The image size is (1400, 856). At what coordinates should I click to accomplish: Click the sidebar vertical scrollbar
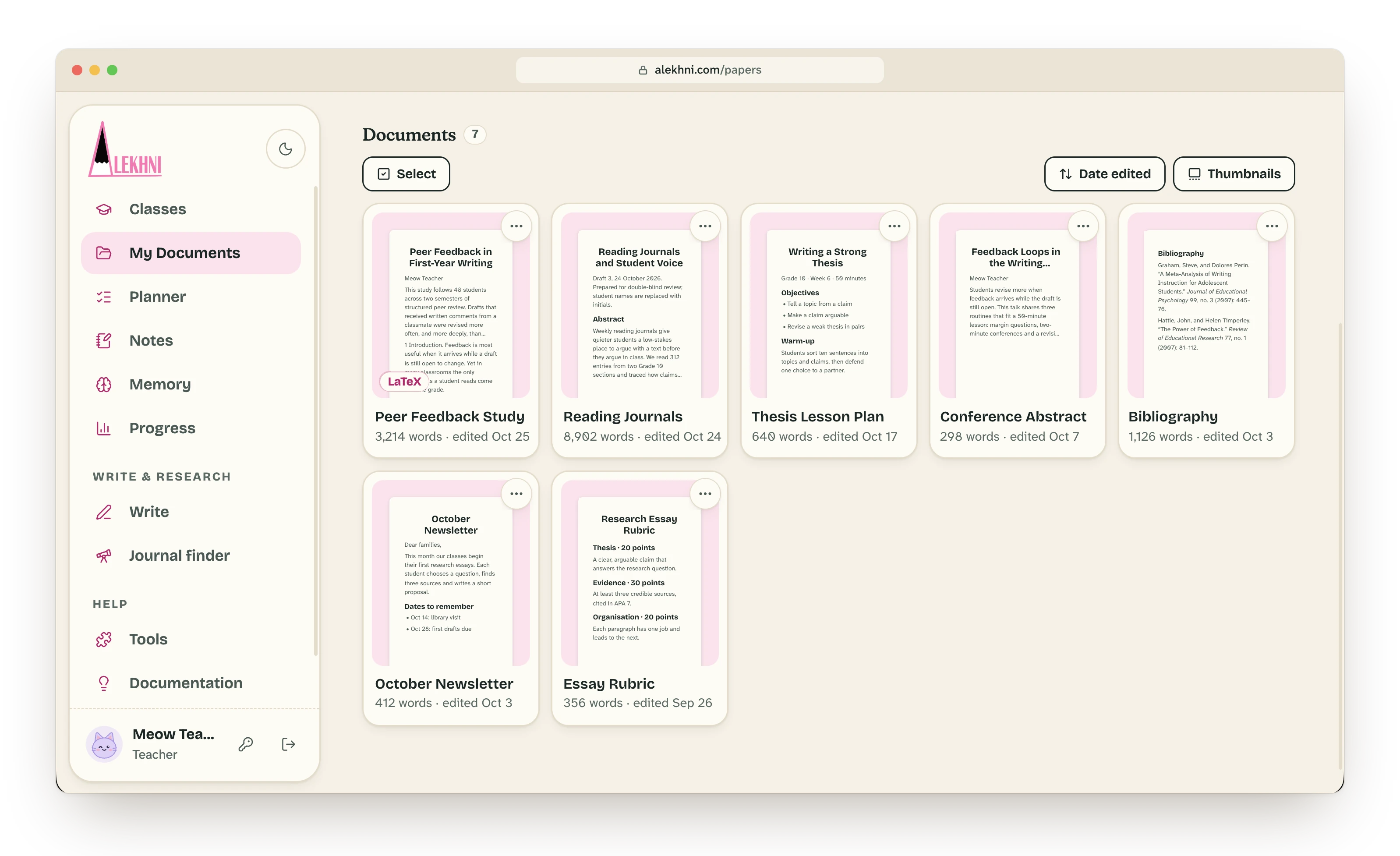(x=316, y=421)
